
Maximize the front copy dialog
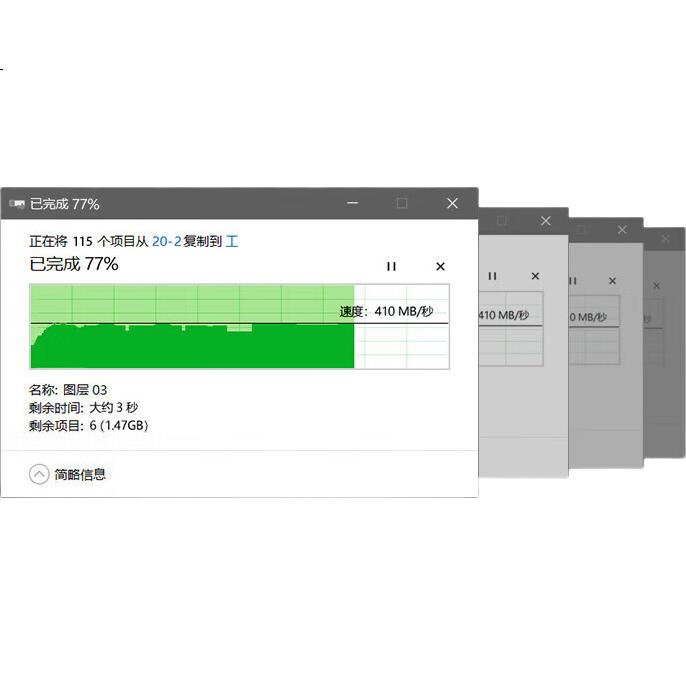[402, 203]
